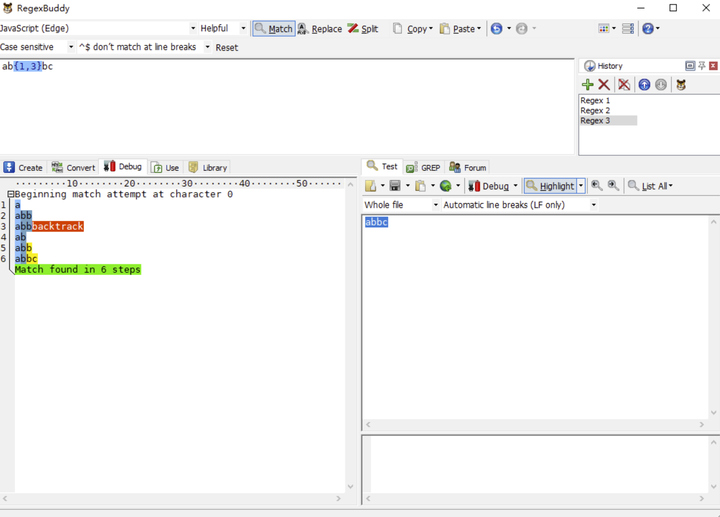Expand the Test panel Debug dropdown arrow
Screen dimensions: 720x517
click(x=515, y=185)
